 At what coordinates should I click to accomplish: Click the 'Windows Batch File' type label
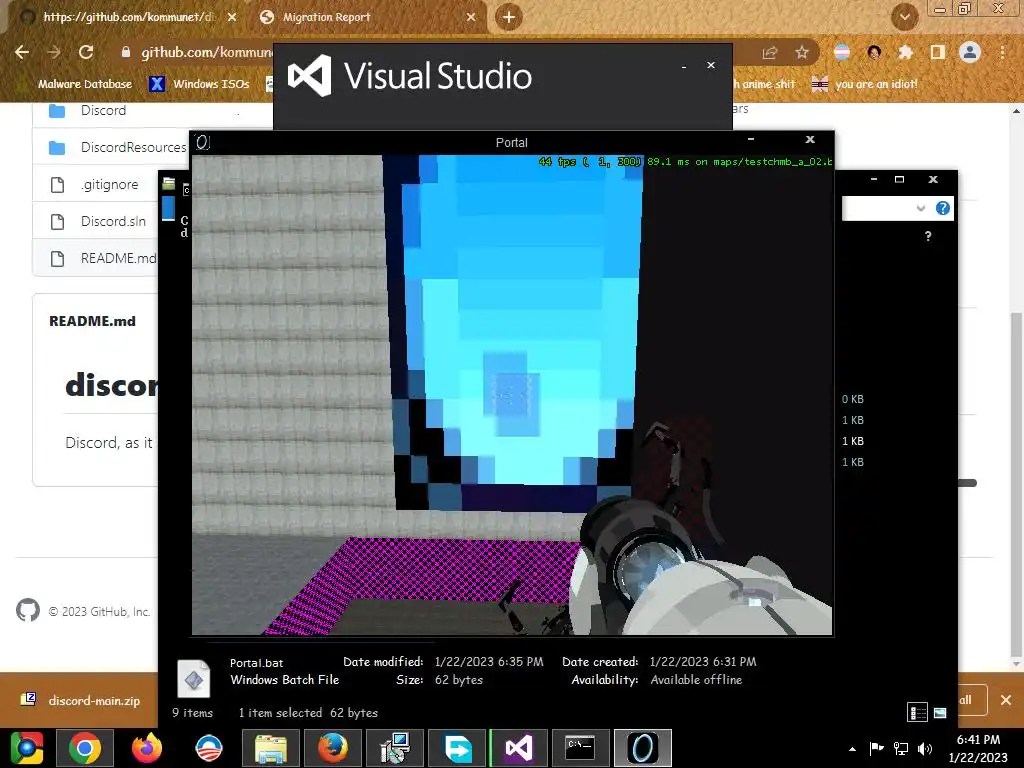pyautogui.click(x=285, y=680)
